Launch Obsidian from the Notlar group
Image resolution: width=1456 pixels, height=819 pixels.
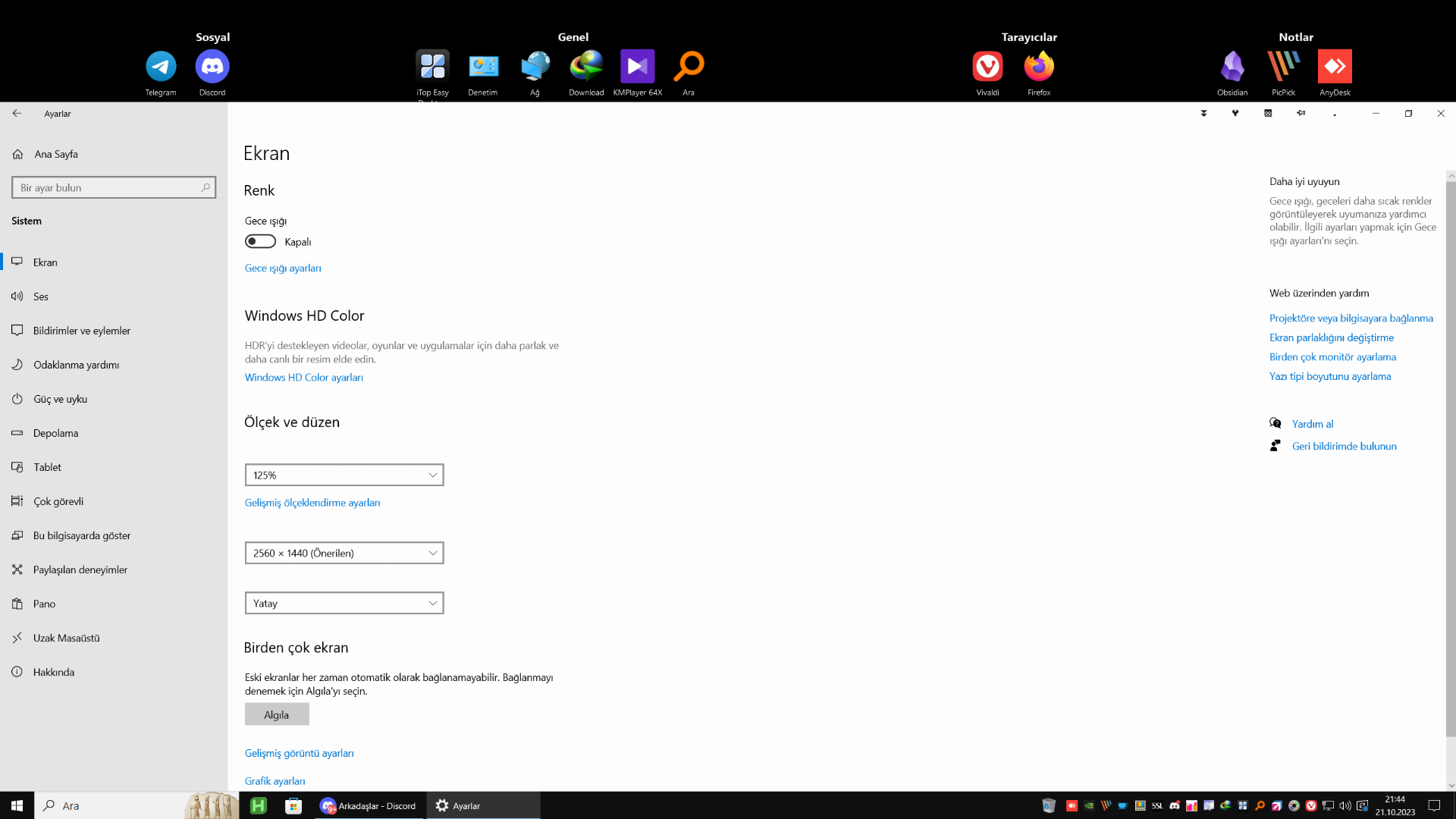(x=1232, y=67)
